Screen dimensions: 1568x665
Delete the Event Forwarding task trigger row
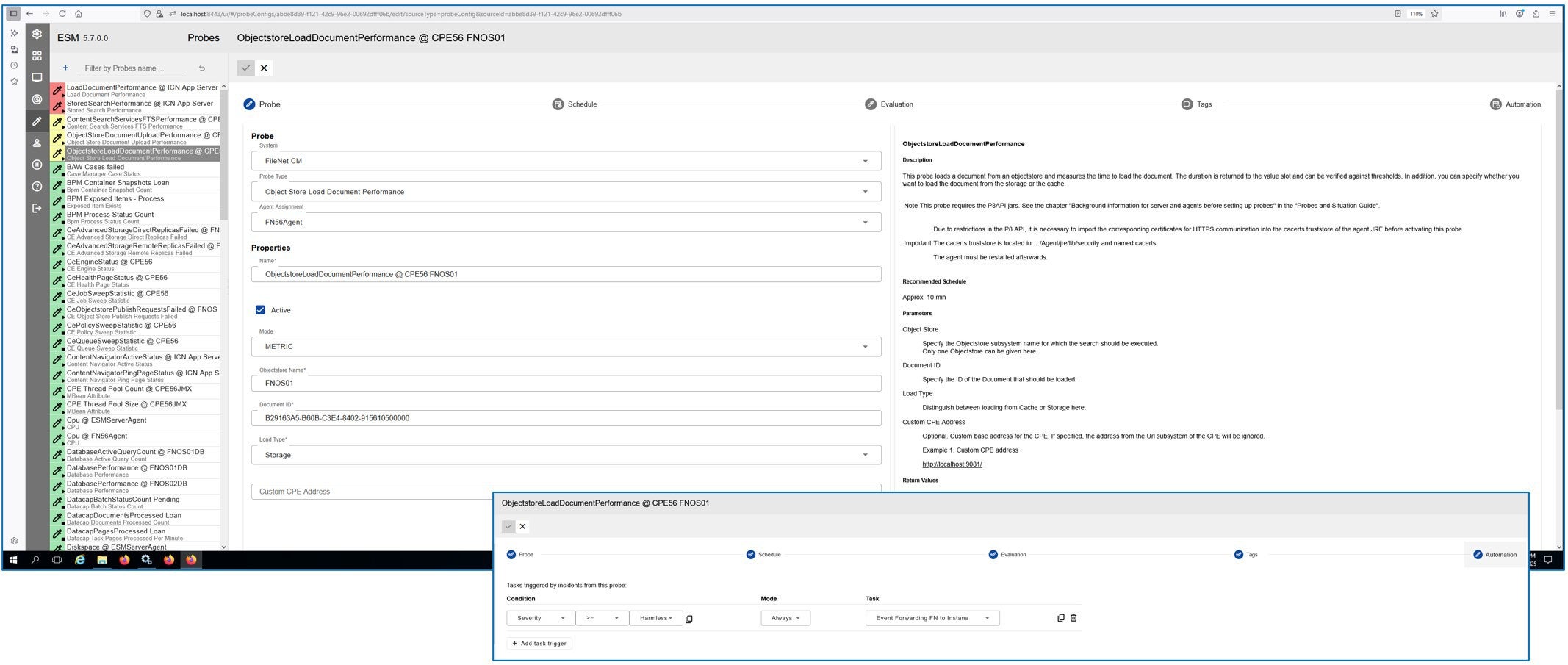click(x=1073, y=618)
